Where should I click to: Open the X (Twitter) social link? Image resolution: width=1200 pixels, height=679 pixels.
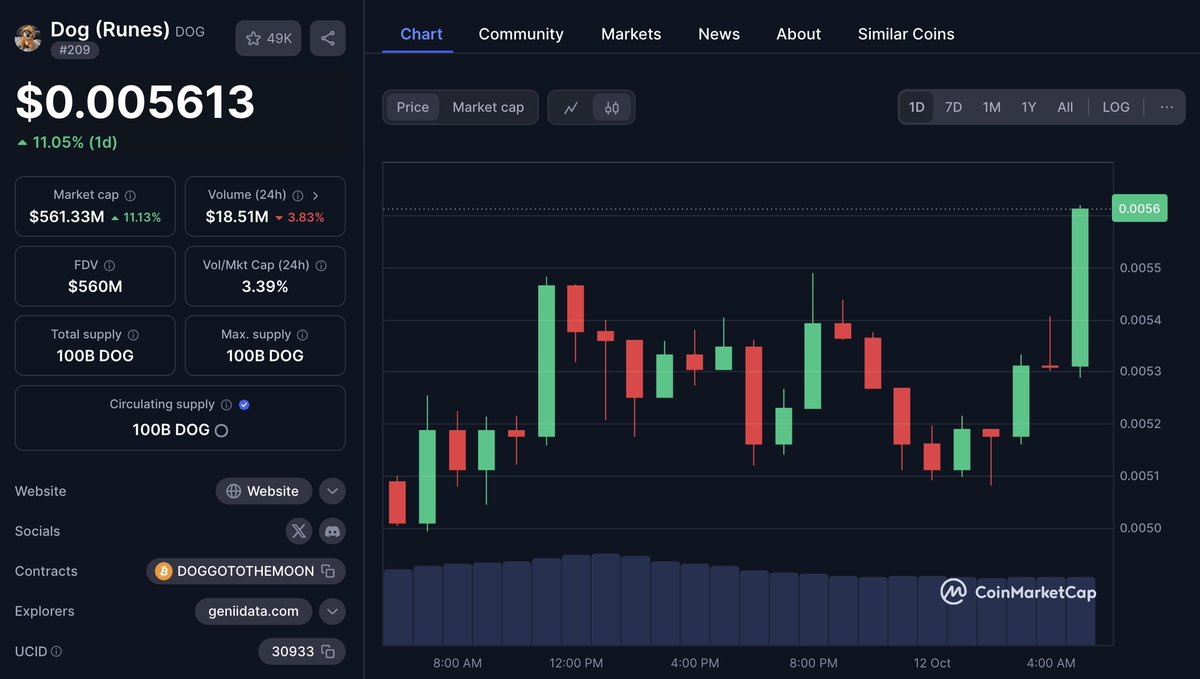coord(299,531)
